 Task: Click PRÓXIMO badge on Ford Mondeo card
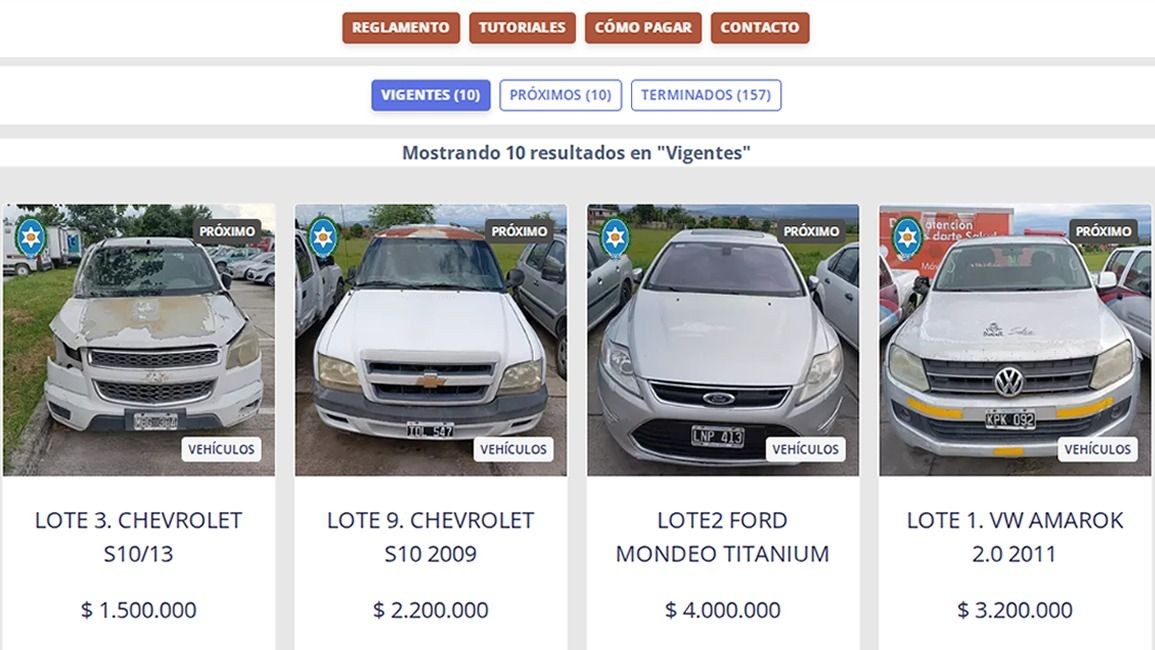click(812, 231)
